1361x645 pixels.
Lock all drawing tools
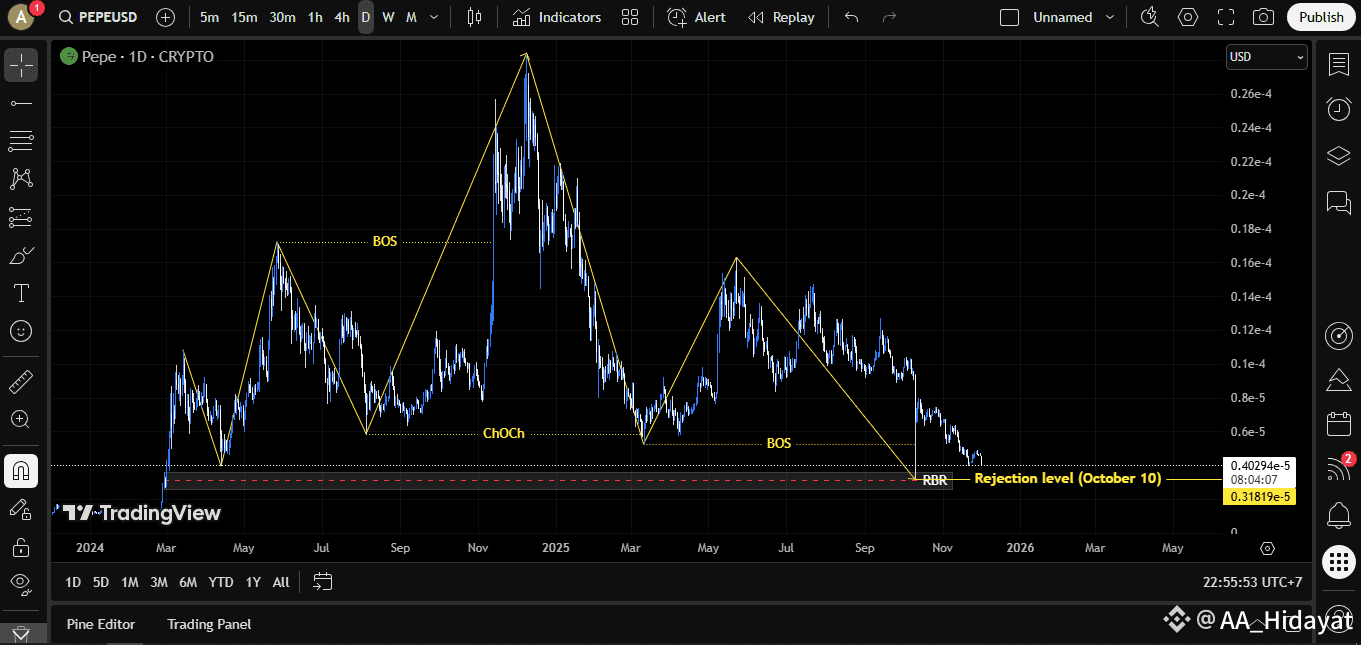(x=21, y=547)
